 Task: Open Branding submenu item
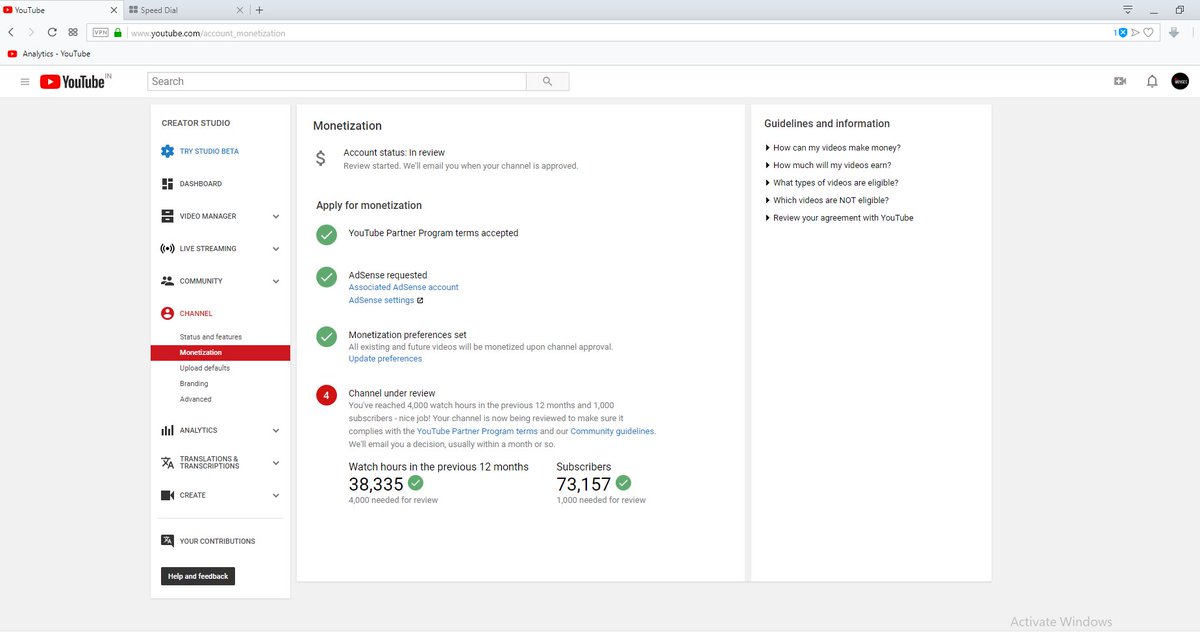point(194,384)
